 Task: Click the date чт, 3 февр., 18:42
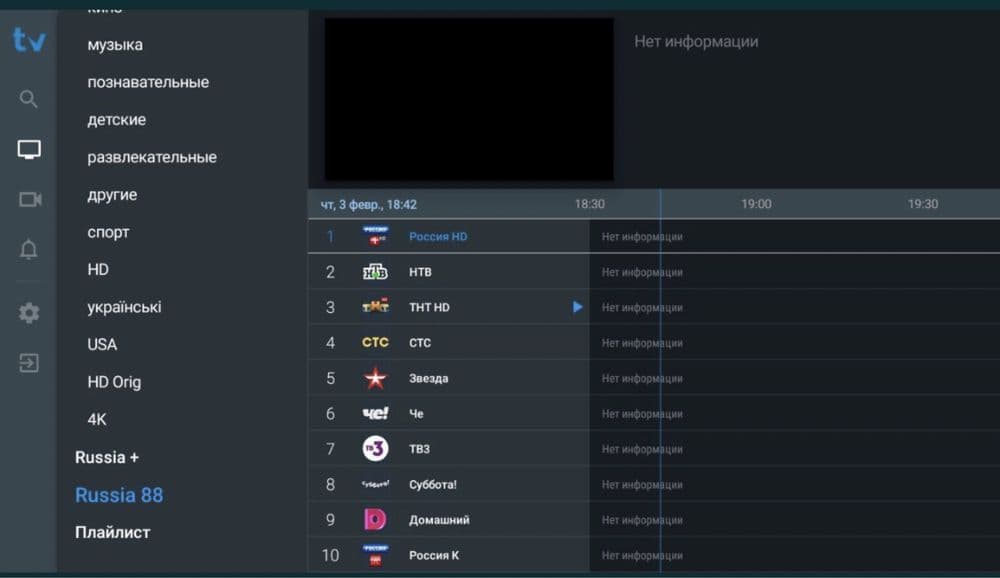369,205
